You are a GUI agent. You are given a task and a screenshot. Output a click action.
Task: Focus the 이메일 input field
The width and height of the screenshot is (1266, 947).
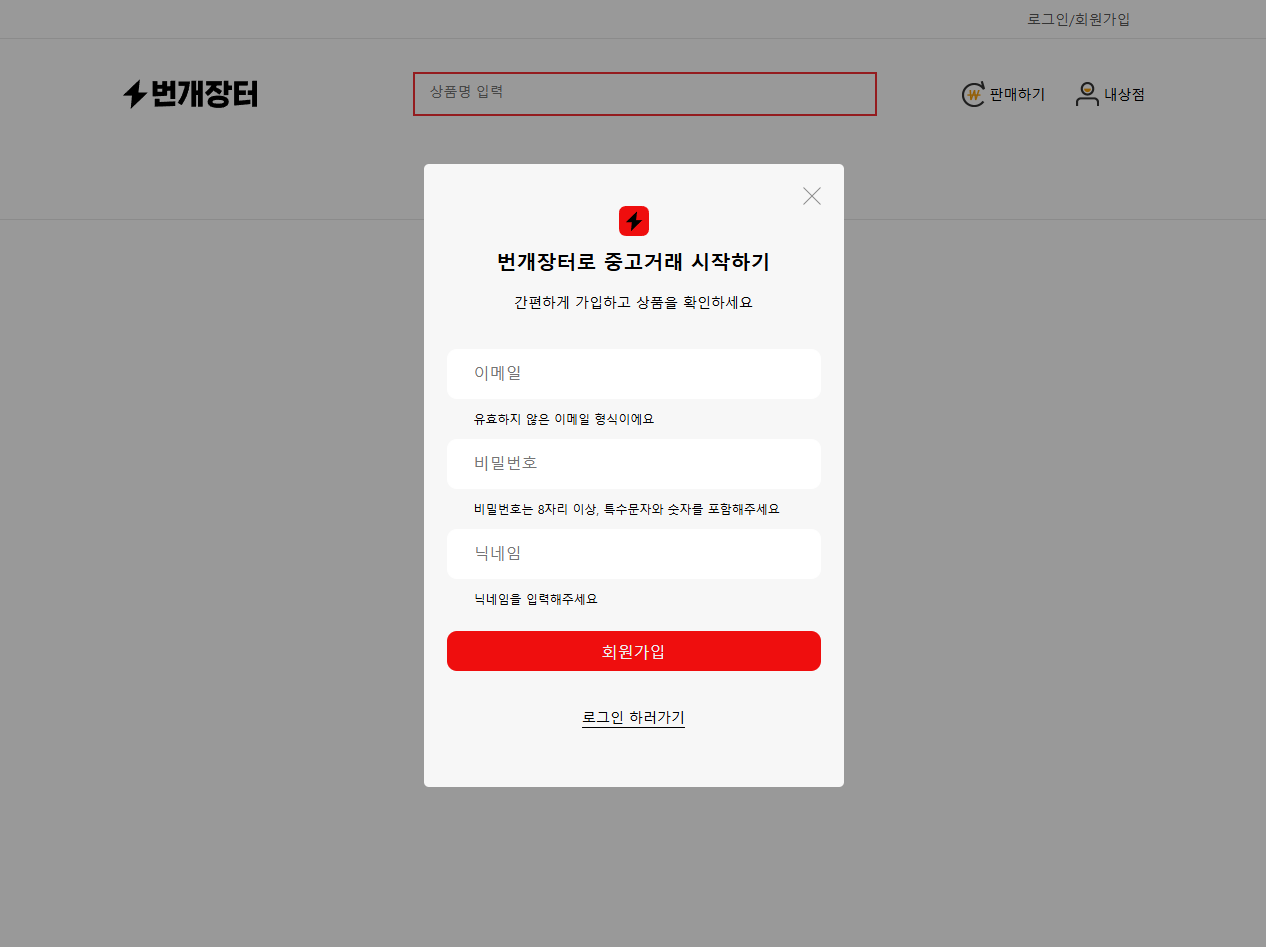(x=634, y=374)
